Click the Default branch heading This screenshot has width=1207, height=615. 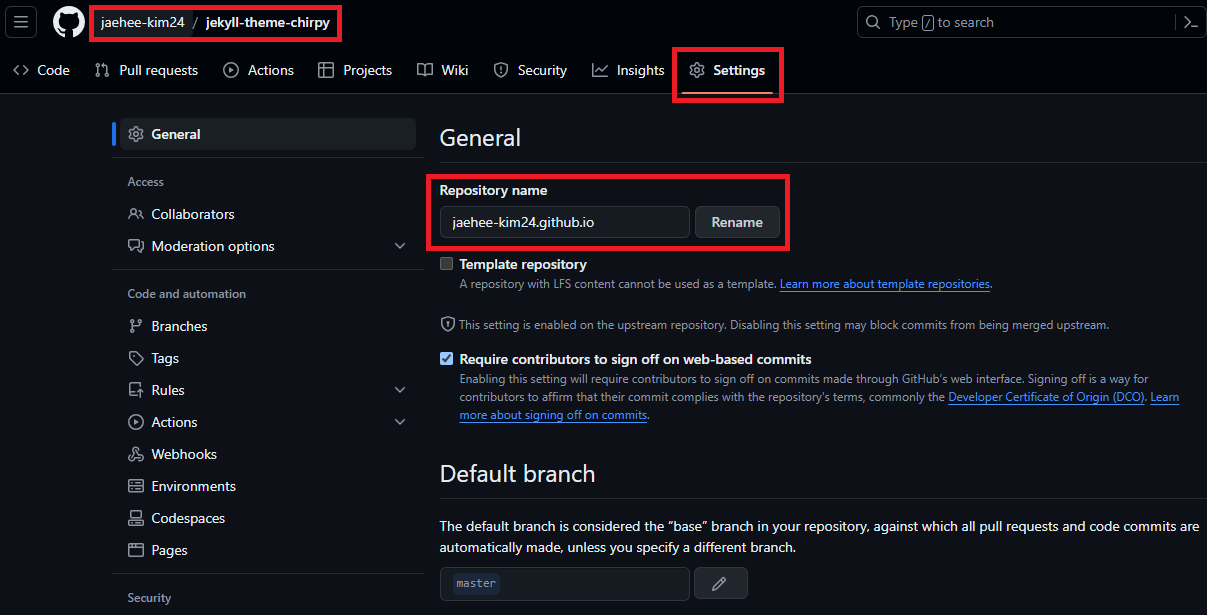(x=517, y=474)
